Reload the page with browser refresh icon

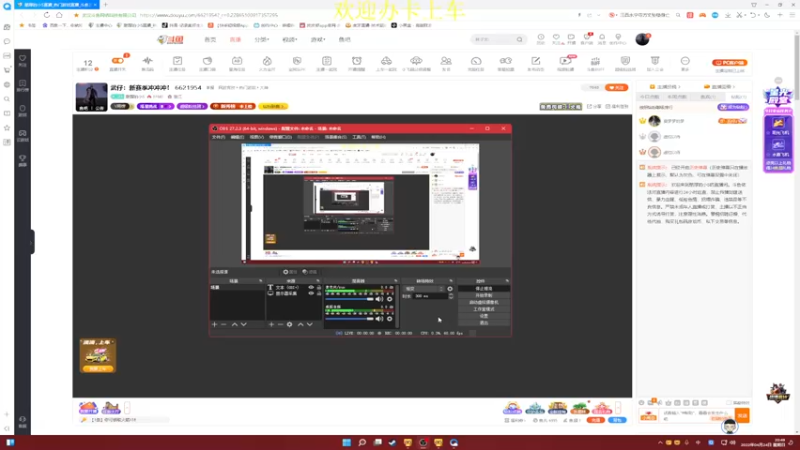(x=47, y=15)
